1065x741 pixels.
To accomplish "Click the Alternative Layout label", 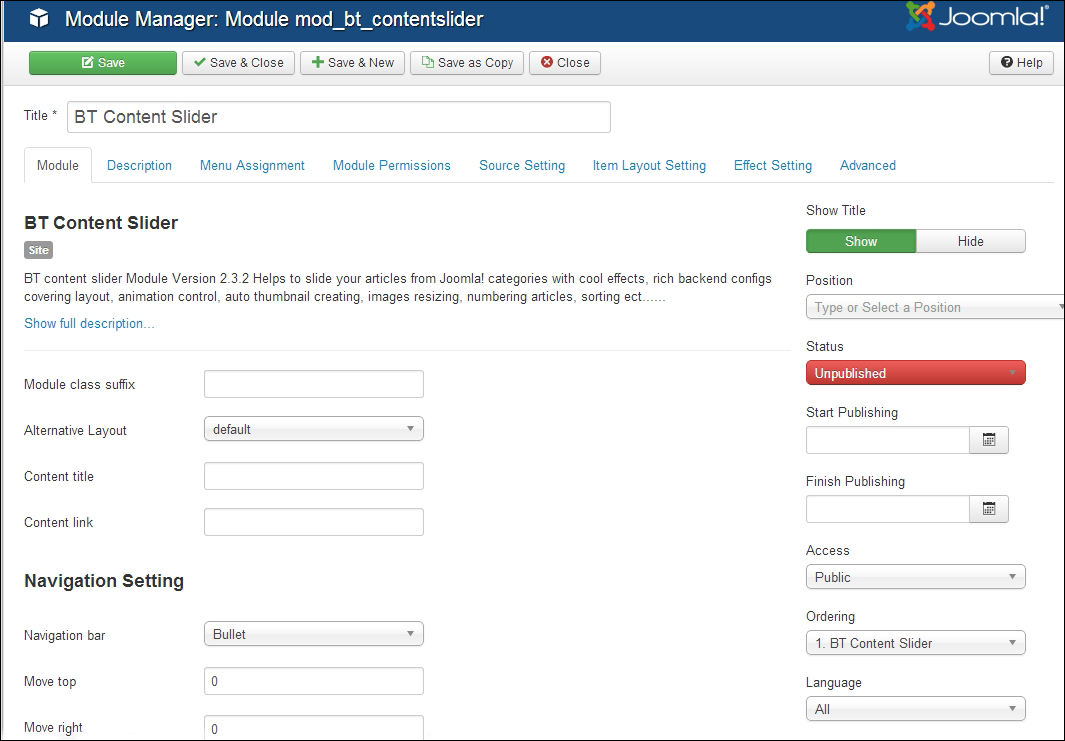I will [75, 431].
